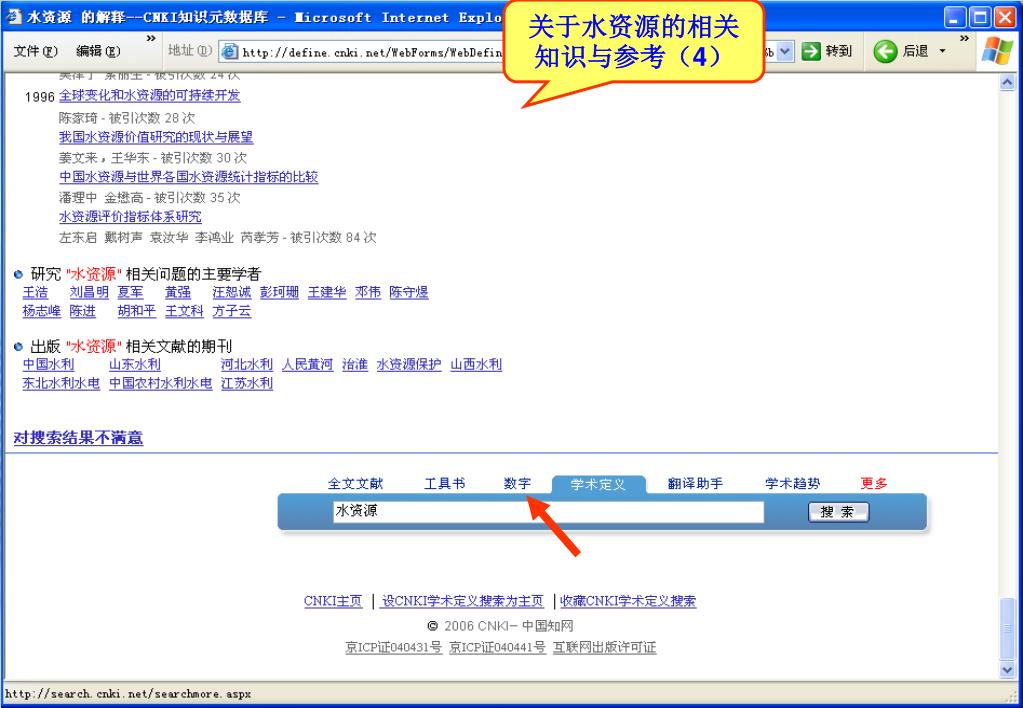Open journal 江苏水利
1023x708 pixels.
pyautogui.click(x=247, y=384)
